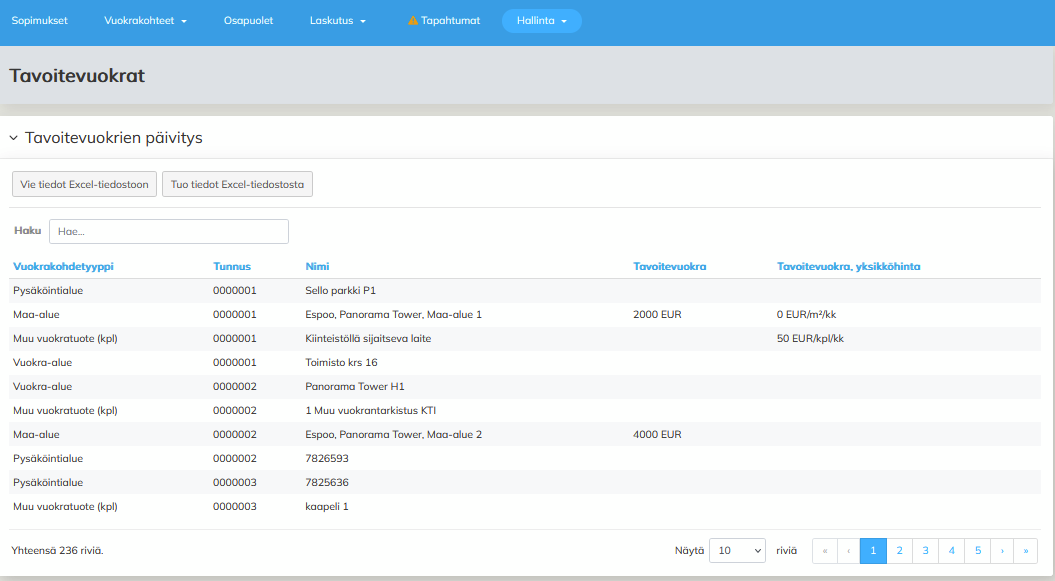
Task: Go to previous page with single-left arrow
Action: (849, 551)
